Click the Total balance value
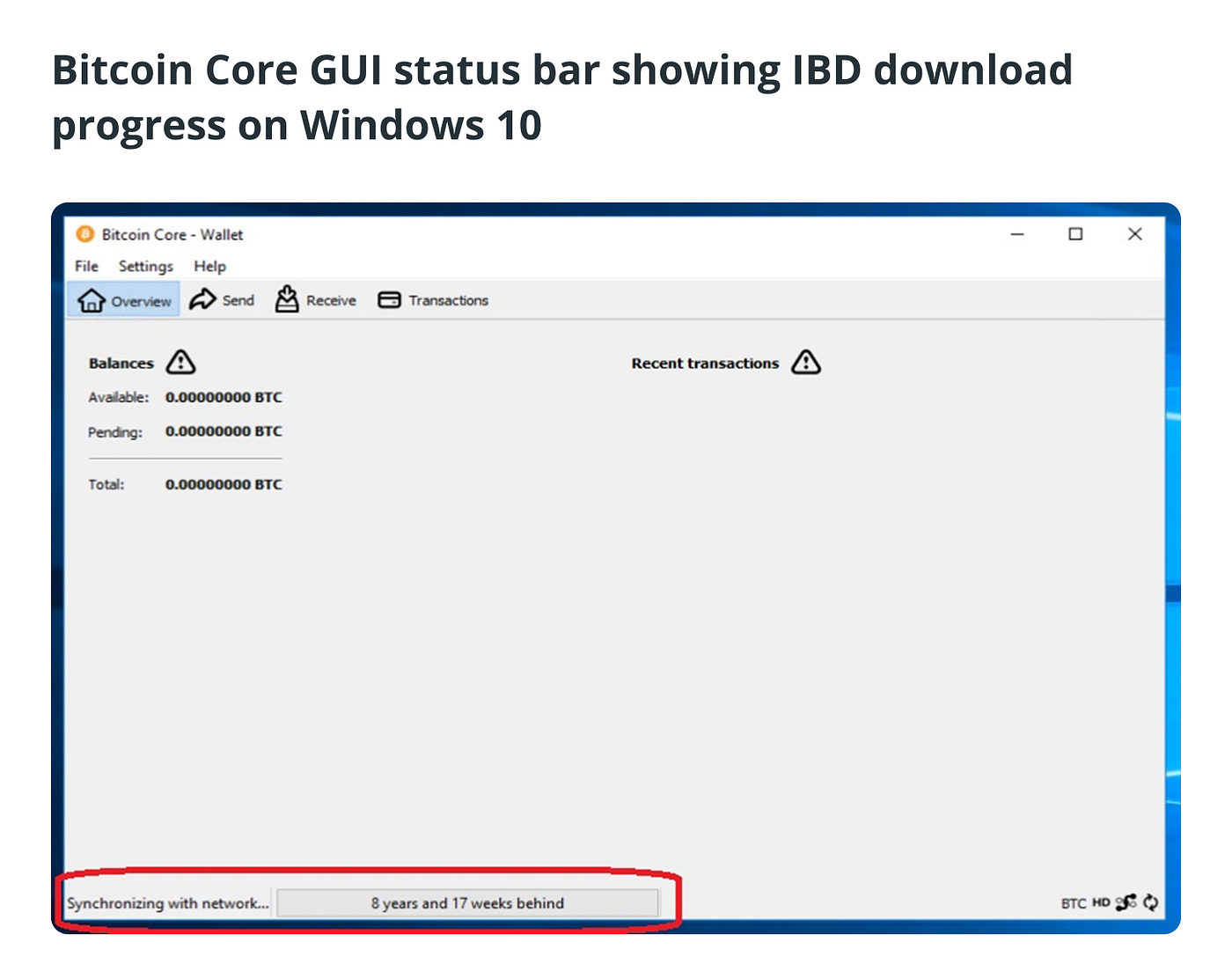The height and width of the screenshot is (964, 1232). (224, 484)
